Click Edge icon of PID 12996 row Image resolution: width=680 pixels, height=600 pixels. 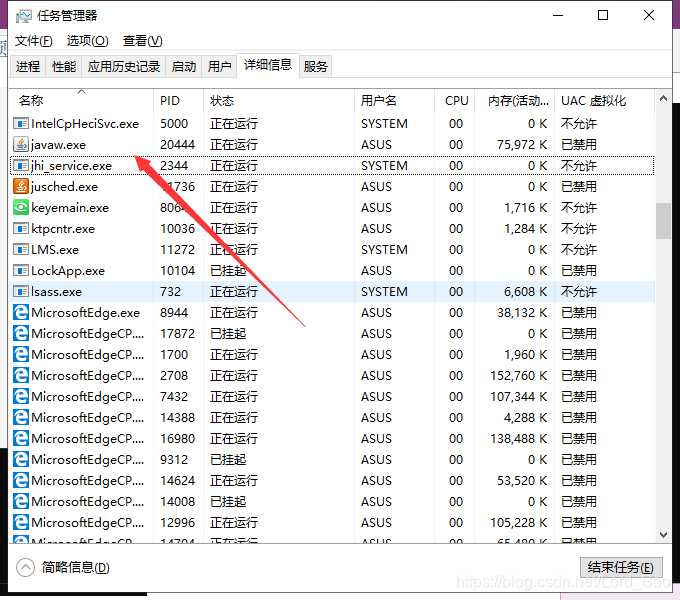[20, 522]
